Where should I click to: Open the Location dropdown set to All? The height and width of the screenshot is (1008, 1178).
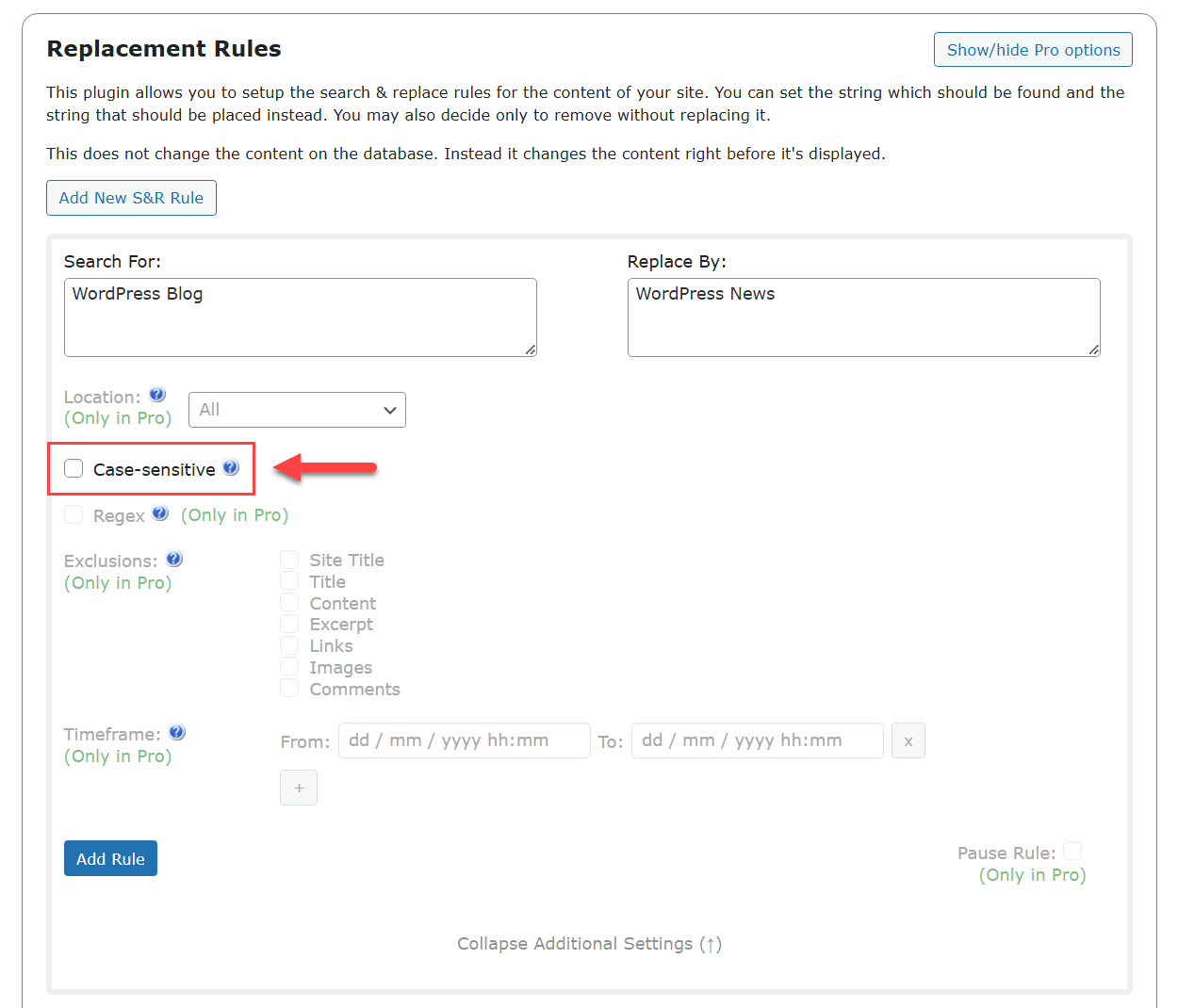(297, 410)
